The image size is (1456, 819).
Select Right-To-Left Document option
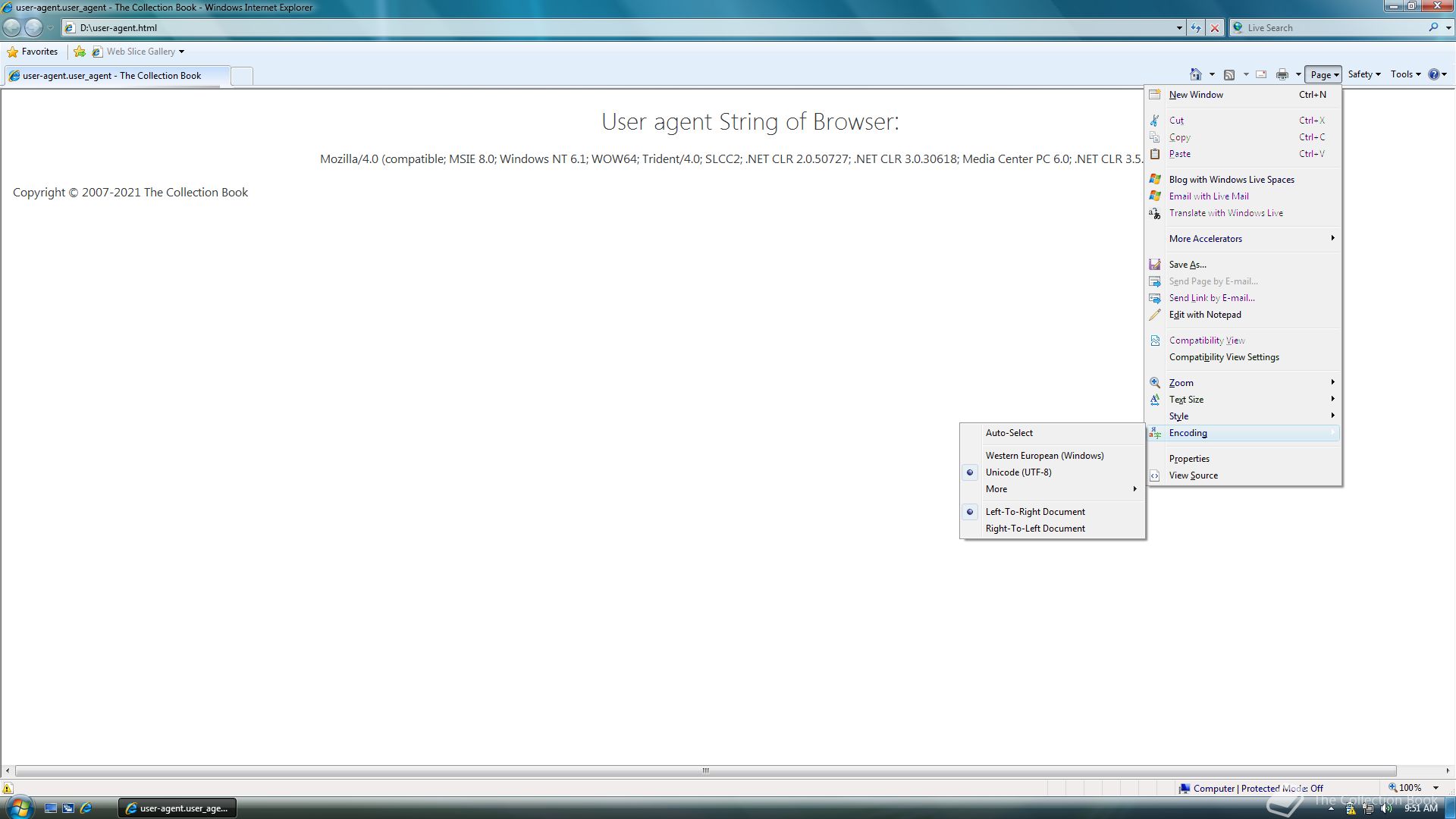pyautogui.click(x=1052, y=529)
